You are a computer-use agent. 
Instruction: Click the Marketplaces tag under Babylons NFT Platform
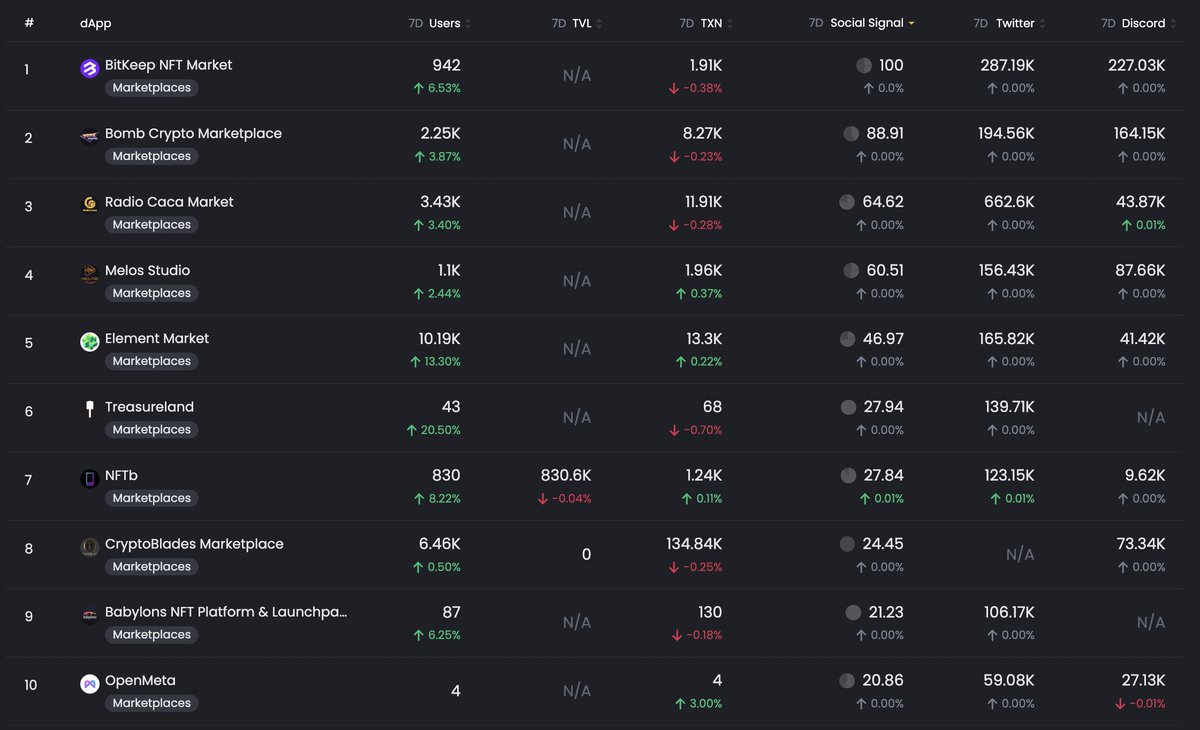(x=152, y=635)
